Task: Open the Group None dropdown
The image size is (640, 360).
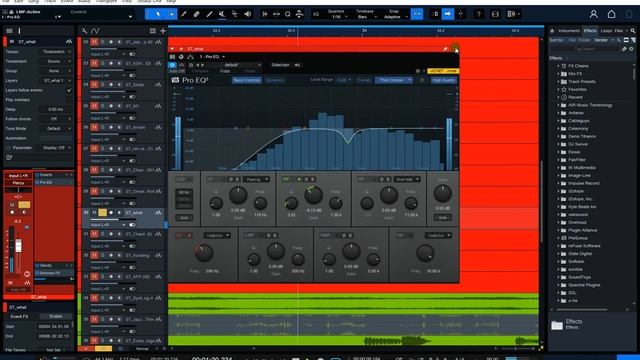Action: [x=56, y=71]
